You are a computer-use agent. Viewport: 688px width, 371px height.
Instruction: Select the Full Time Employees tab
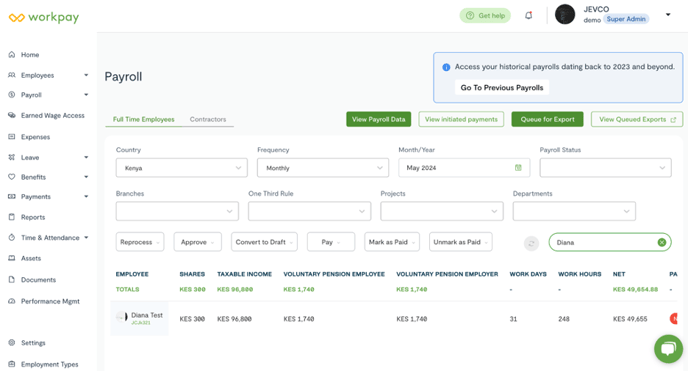click(x=143, y=119)
